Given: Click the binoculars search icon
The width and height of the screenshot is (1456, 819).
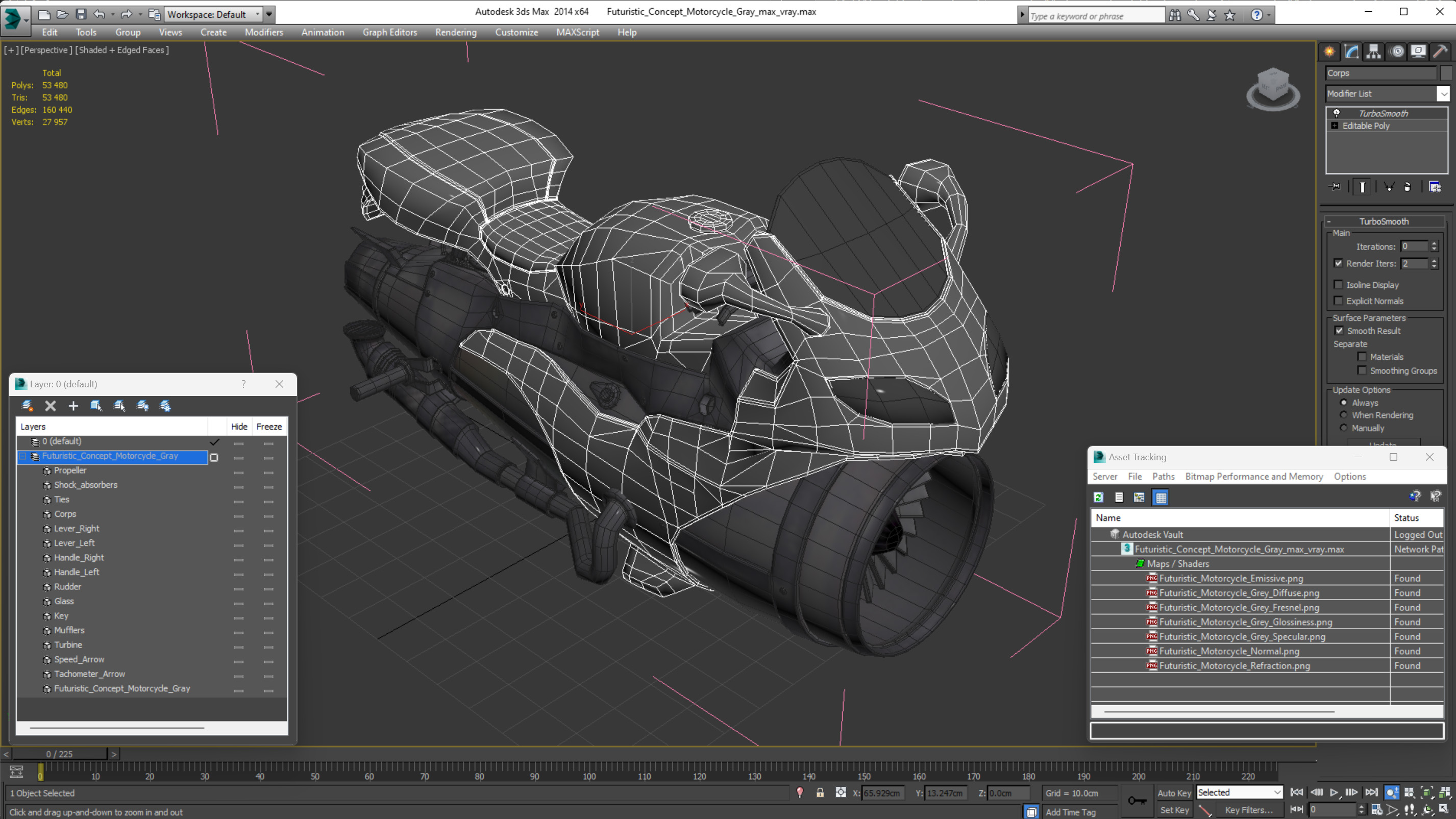Looking at the screenshot, I should [x=1174, y=15].
